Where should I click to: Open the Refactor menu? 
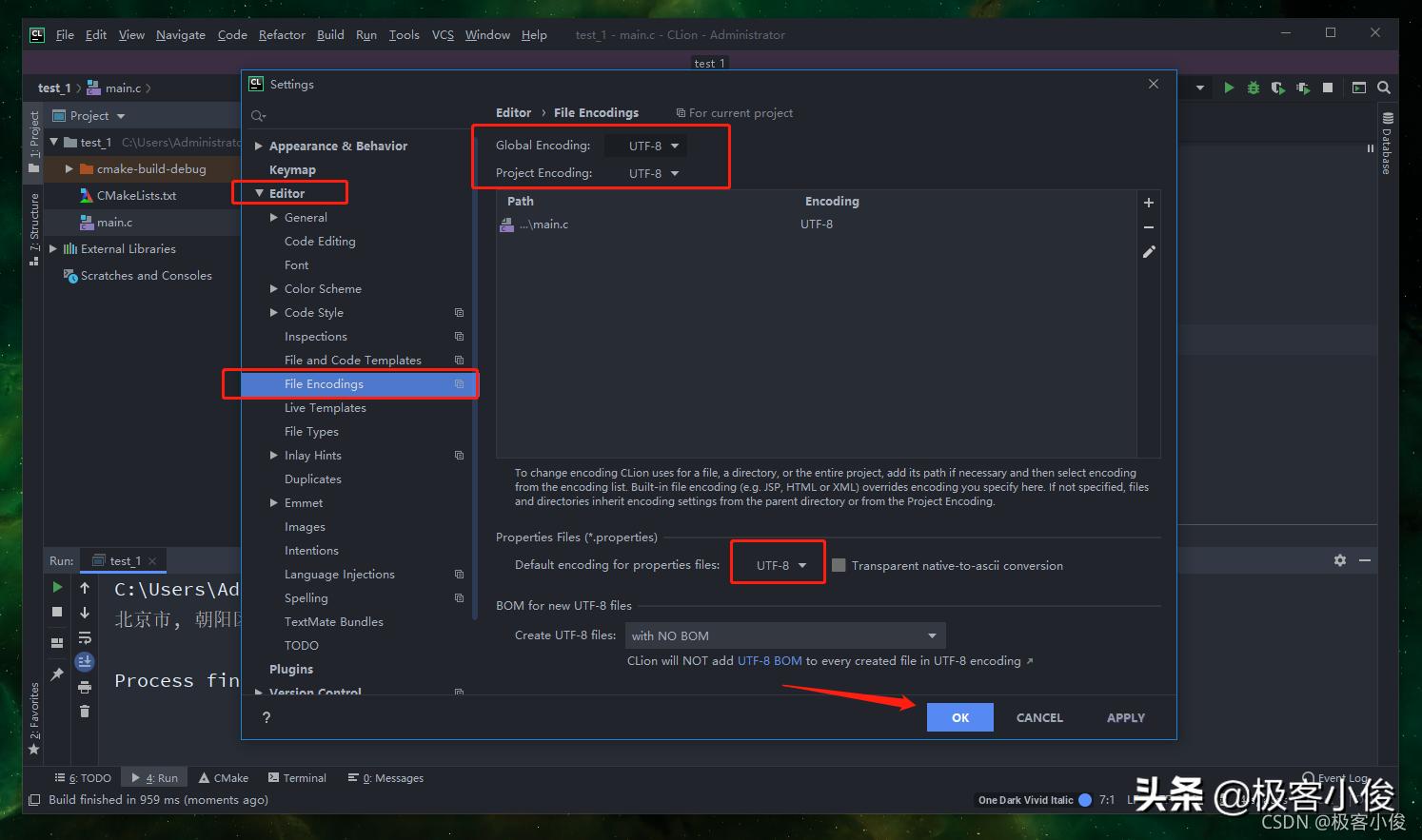(282, 34)
